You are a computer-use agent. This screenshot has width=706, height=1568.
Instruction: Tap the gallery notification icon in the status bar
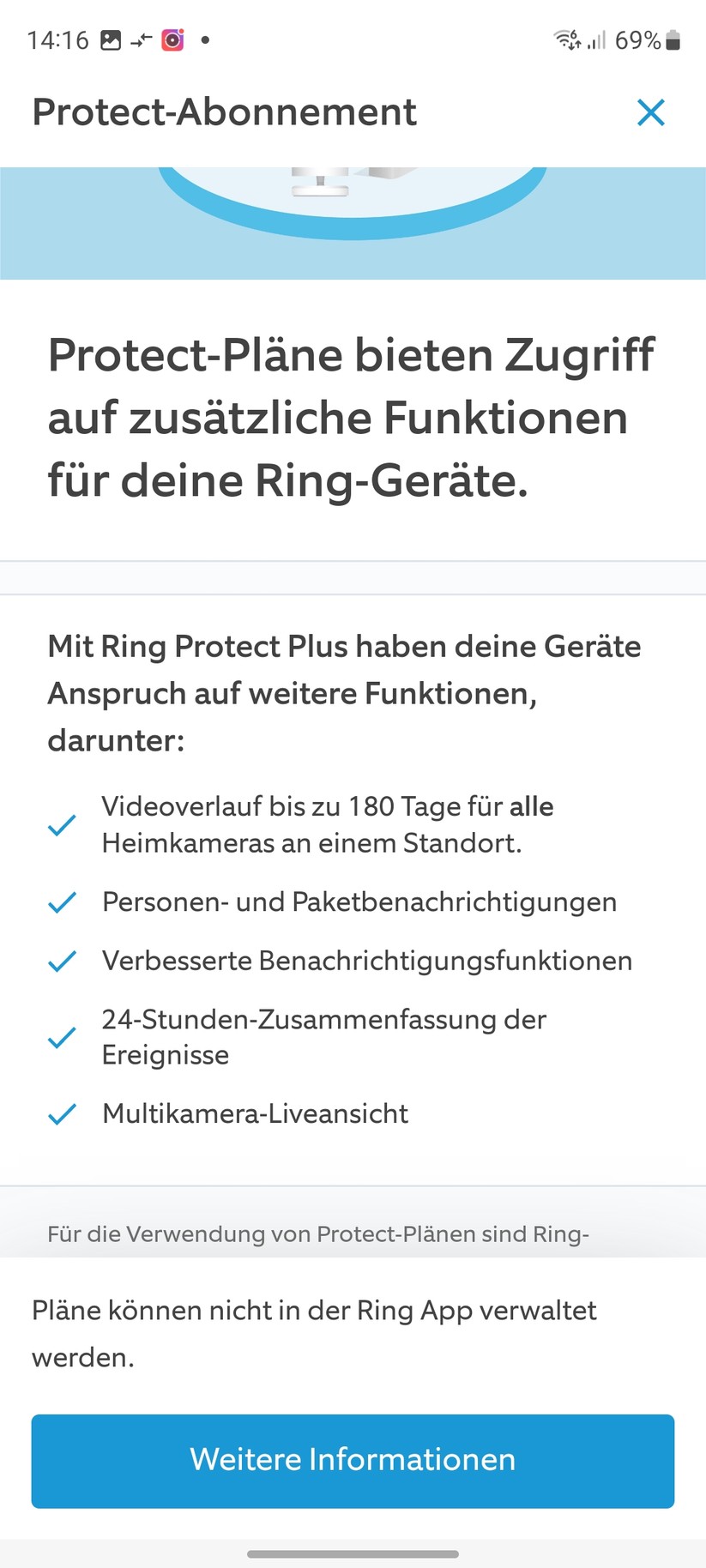pyautogui.click(x=112, y=39)
